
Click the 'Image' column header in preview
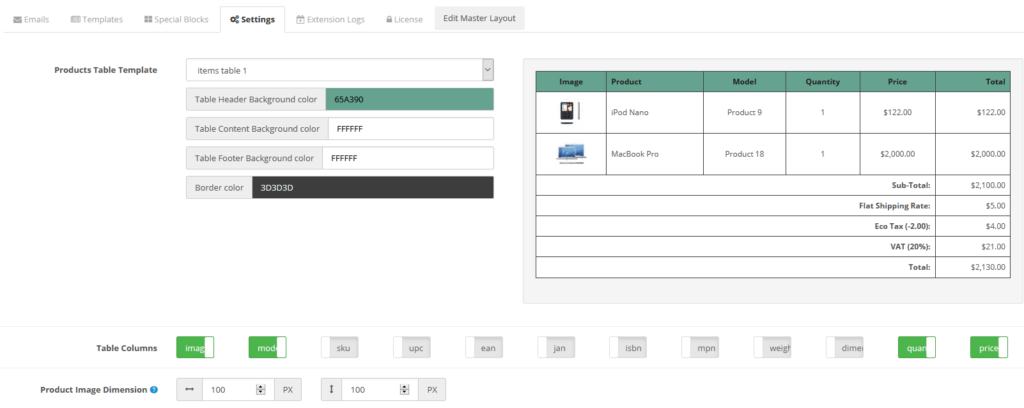[571, 82]
